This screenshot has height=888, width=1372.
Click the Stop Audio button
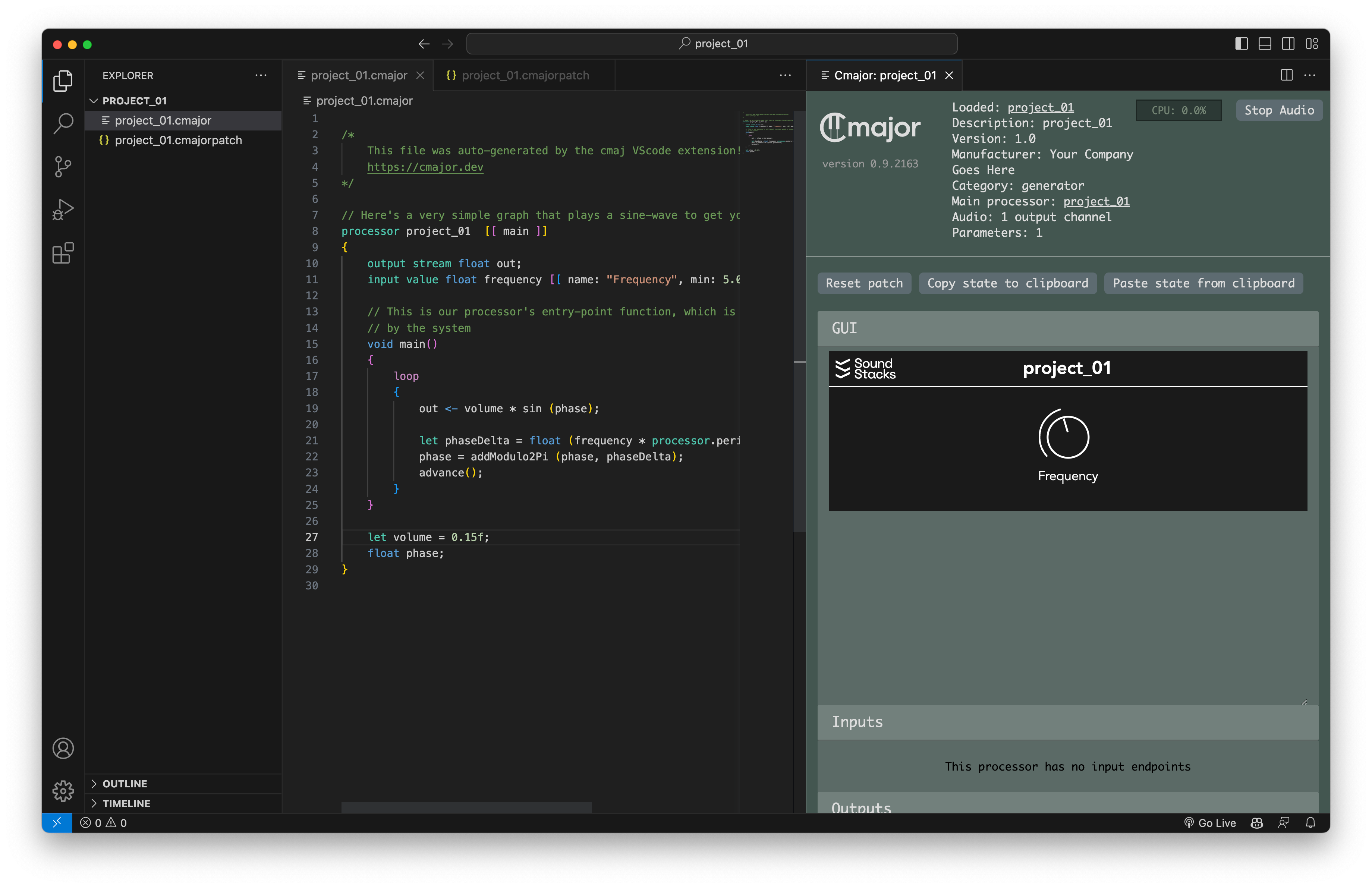tap(1279, 110)
